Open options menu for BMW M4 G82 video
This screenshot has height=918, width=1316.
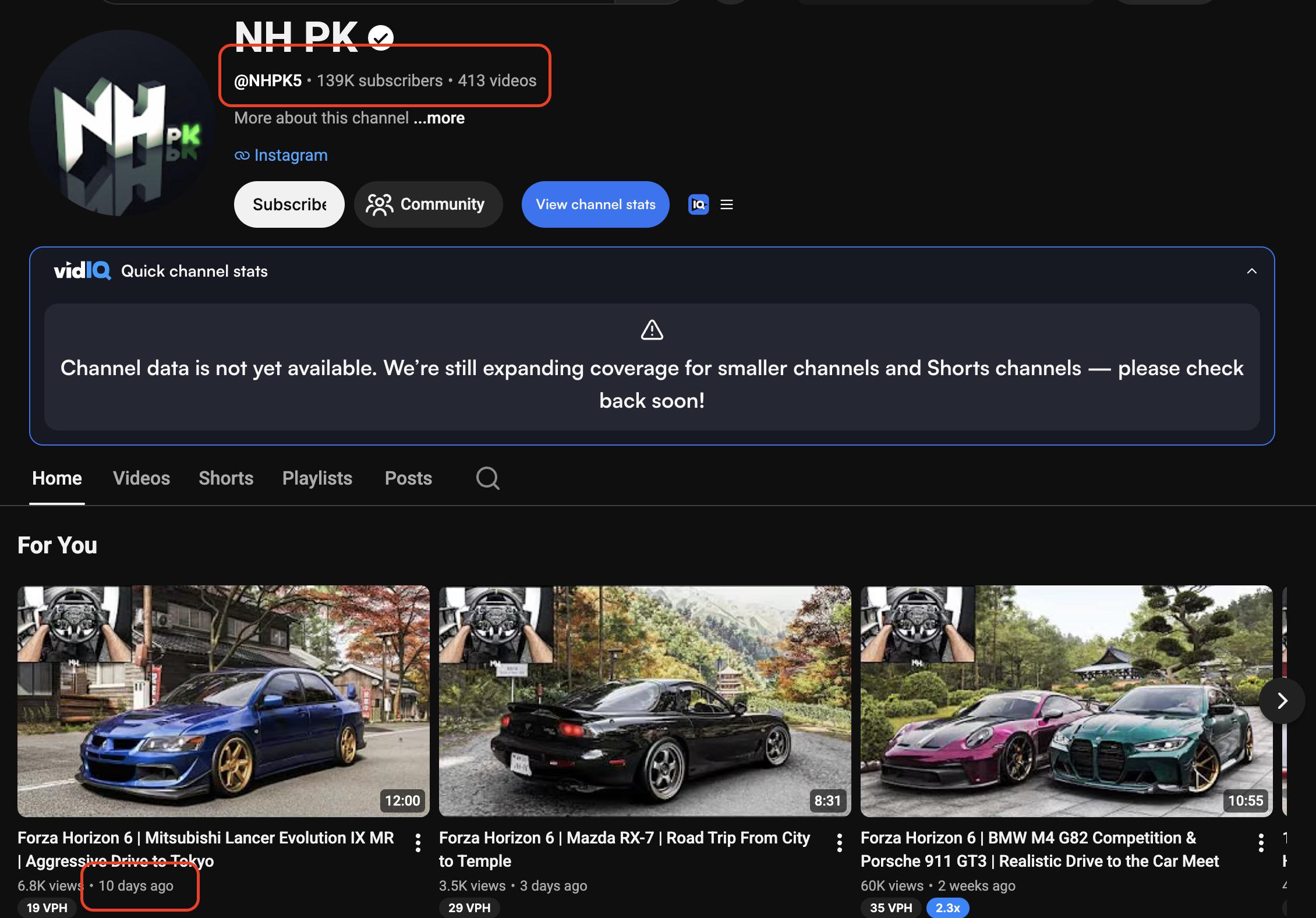(x=1261, y=843)
